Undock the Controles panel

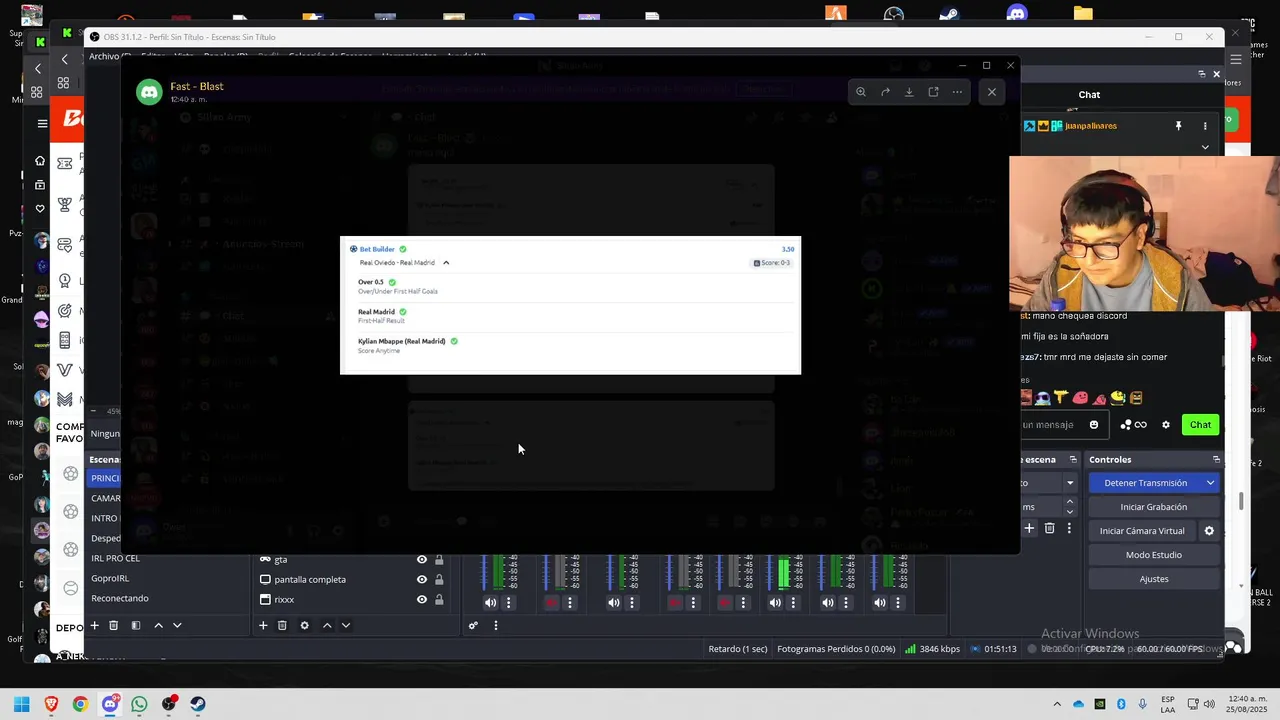[1216, 460]
